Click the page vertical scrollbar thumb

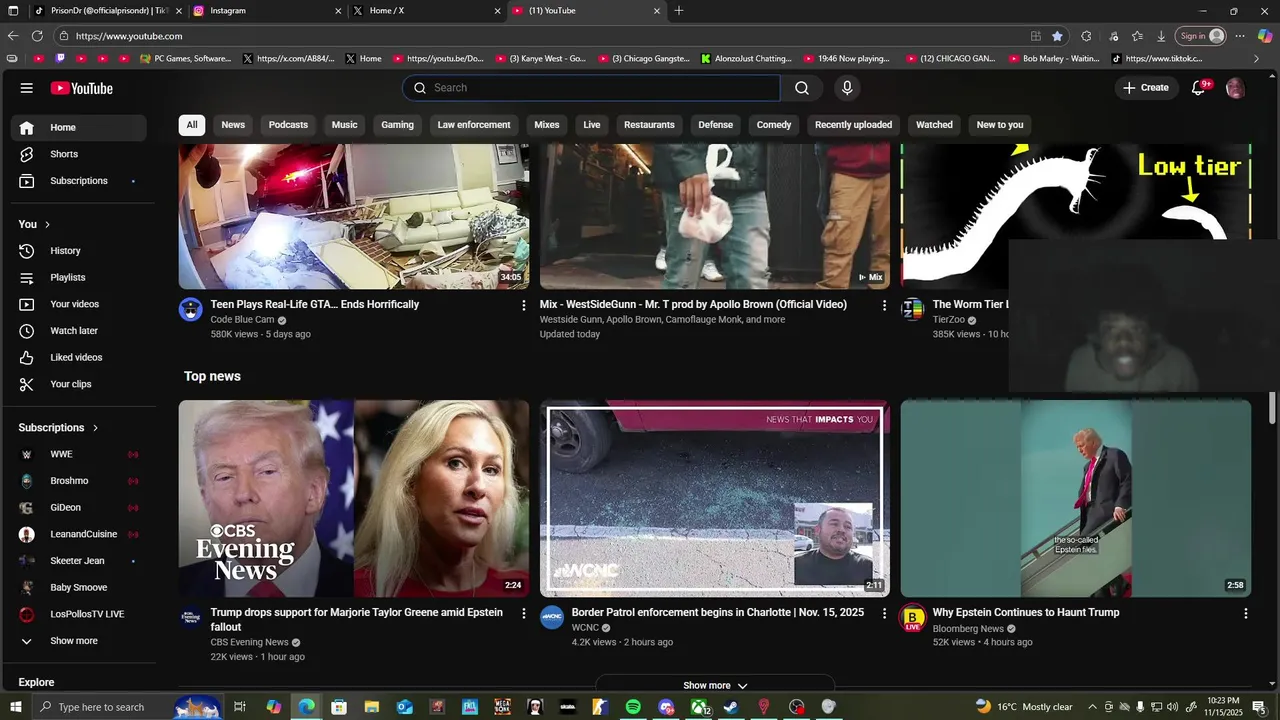pyautogui.click(x=1273, y=408)
